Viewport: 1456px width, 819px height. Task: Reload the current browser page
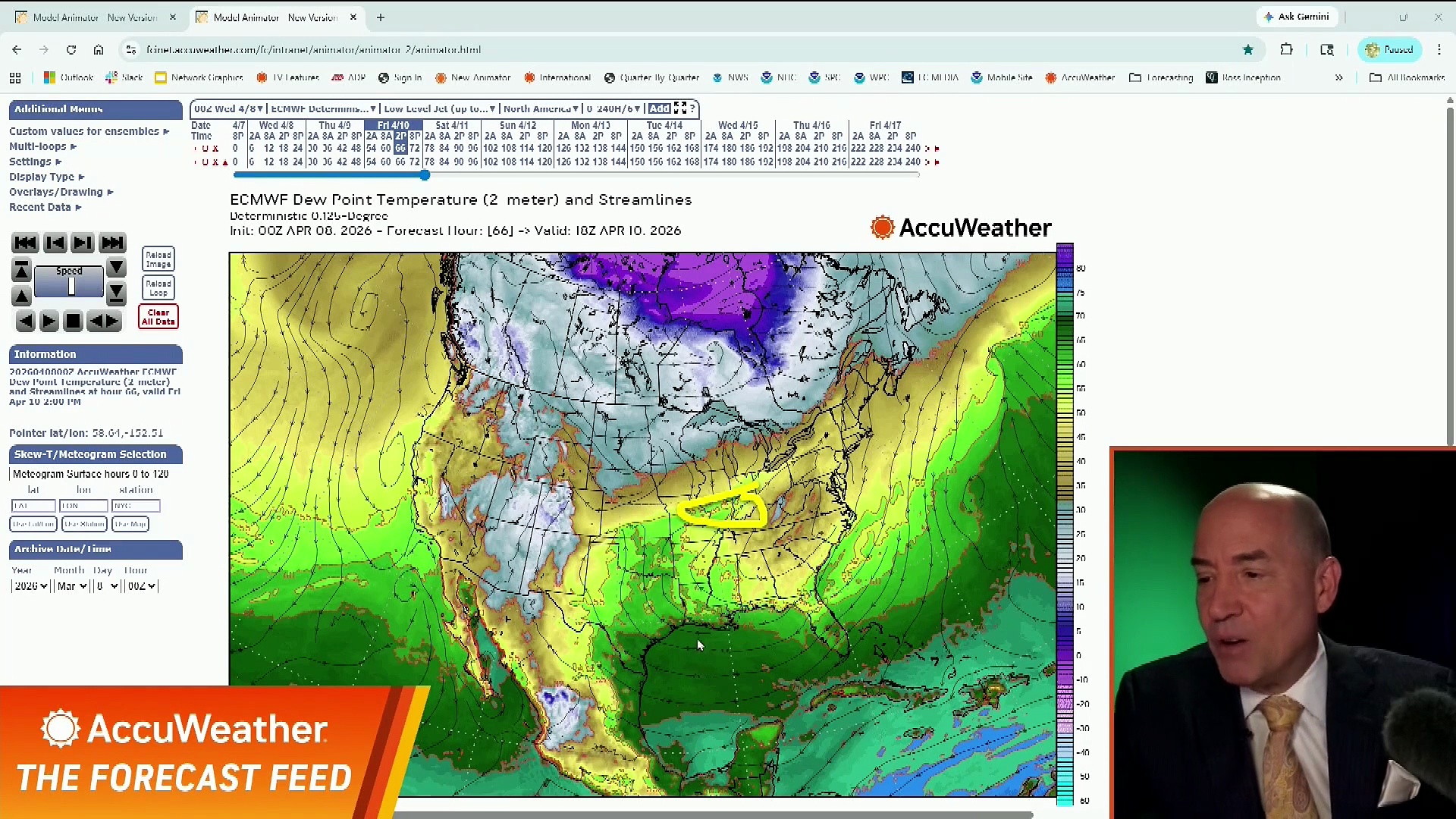(71, 50)
